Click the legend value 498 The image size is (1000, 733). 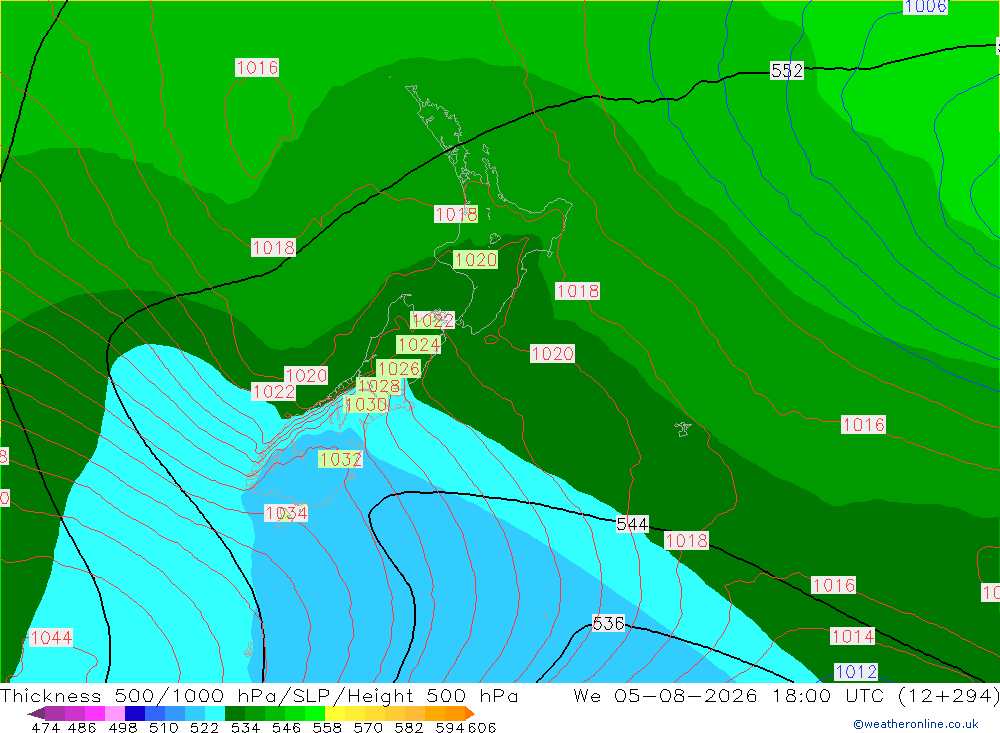(122, 727)
